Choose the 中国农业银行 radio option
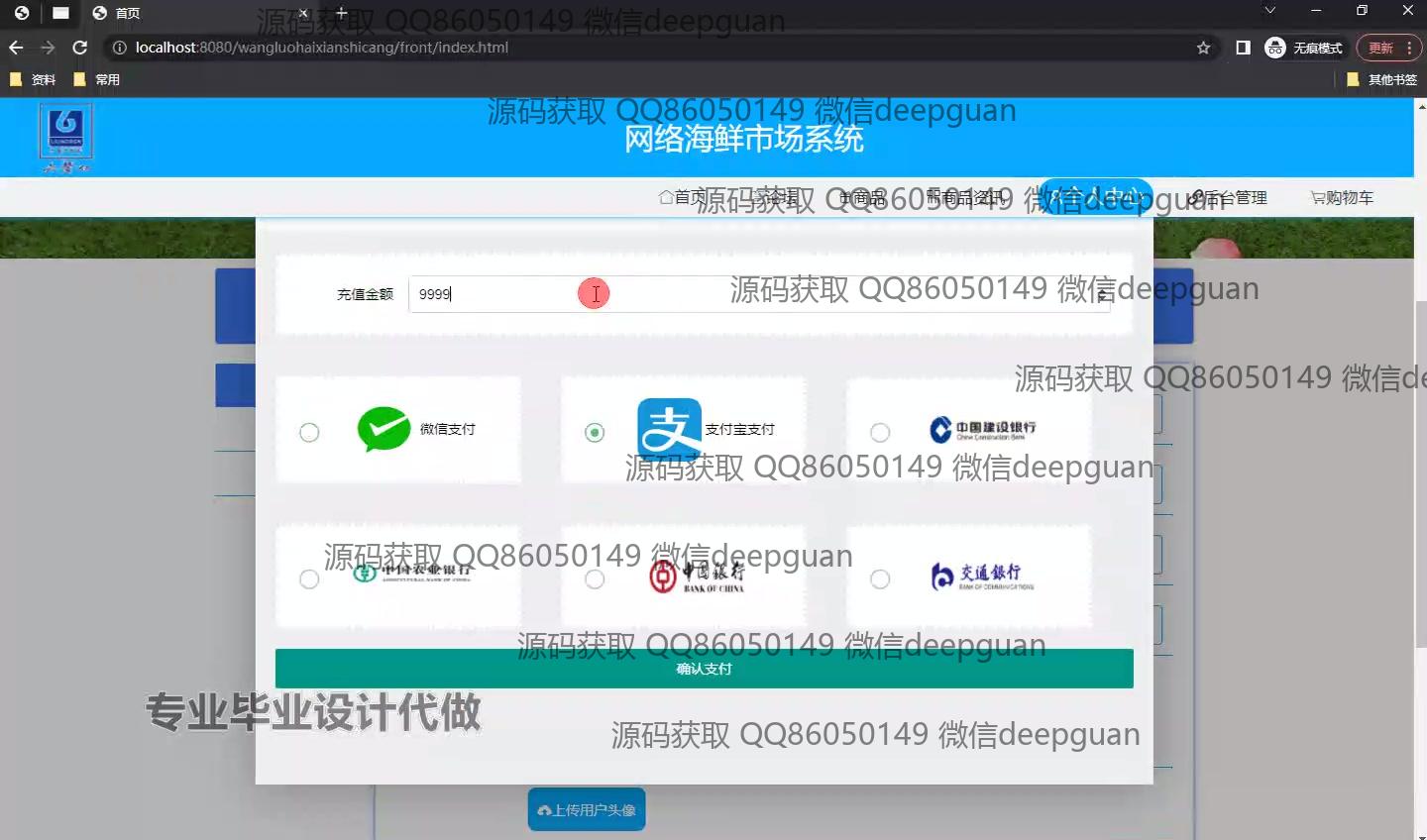1427x840 pixels. point(309,578)
